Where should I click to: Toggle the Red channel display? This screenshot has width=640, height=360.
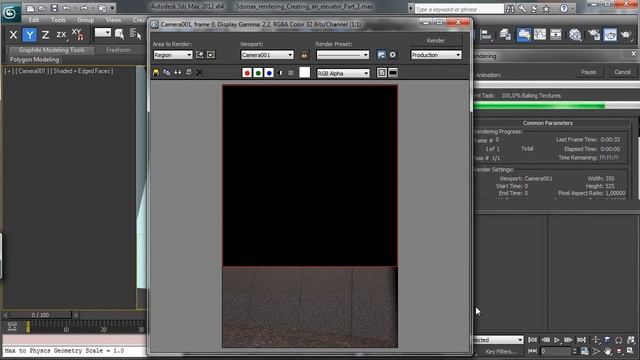(247, 73)
